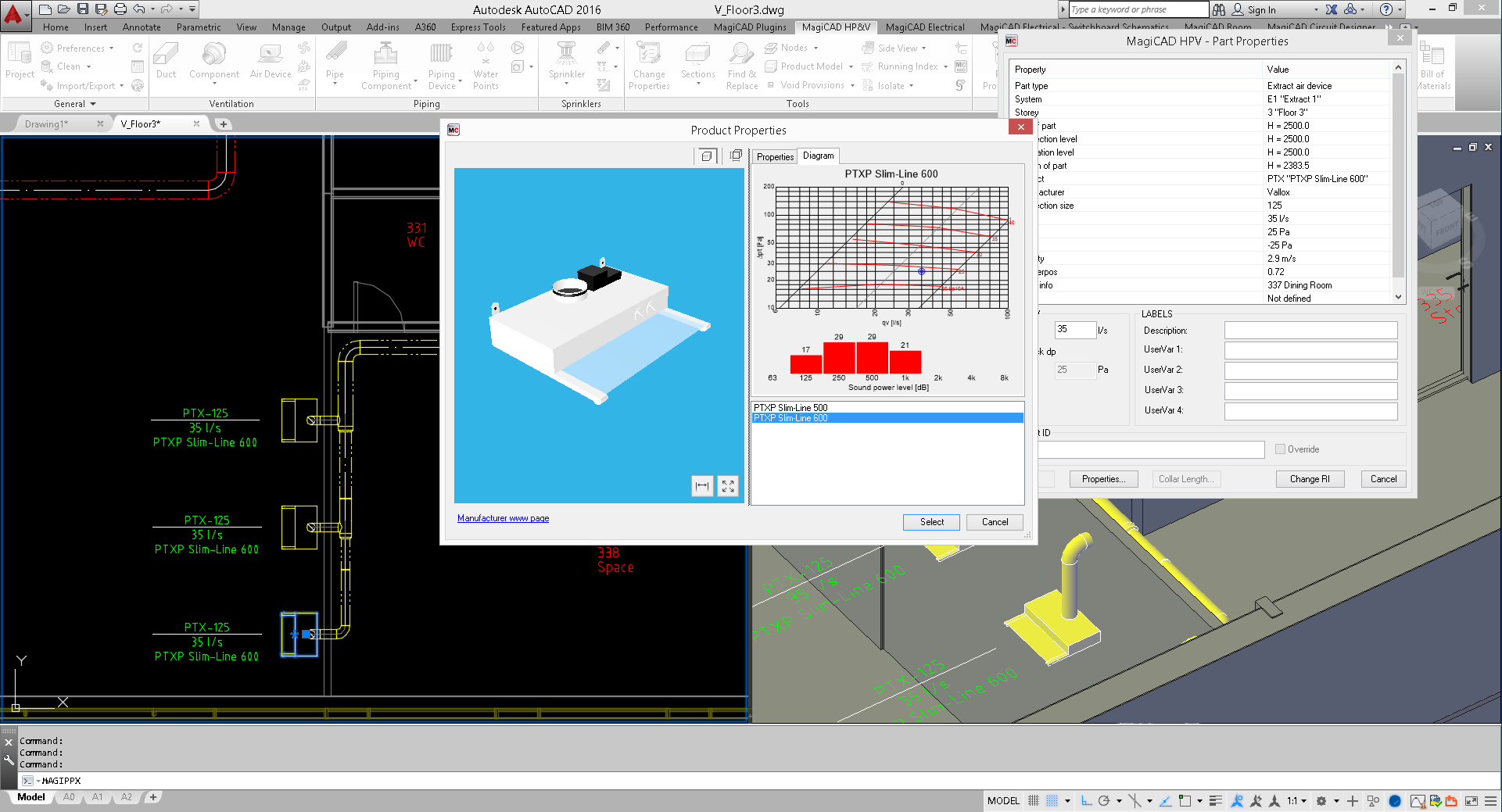Screen dimensions: 1502x812
Task: Open workspace switching gear in status bar
Action: (1321, 800)
